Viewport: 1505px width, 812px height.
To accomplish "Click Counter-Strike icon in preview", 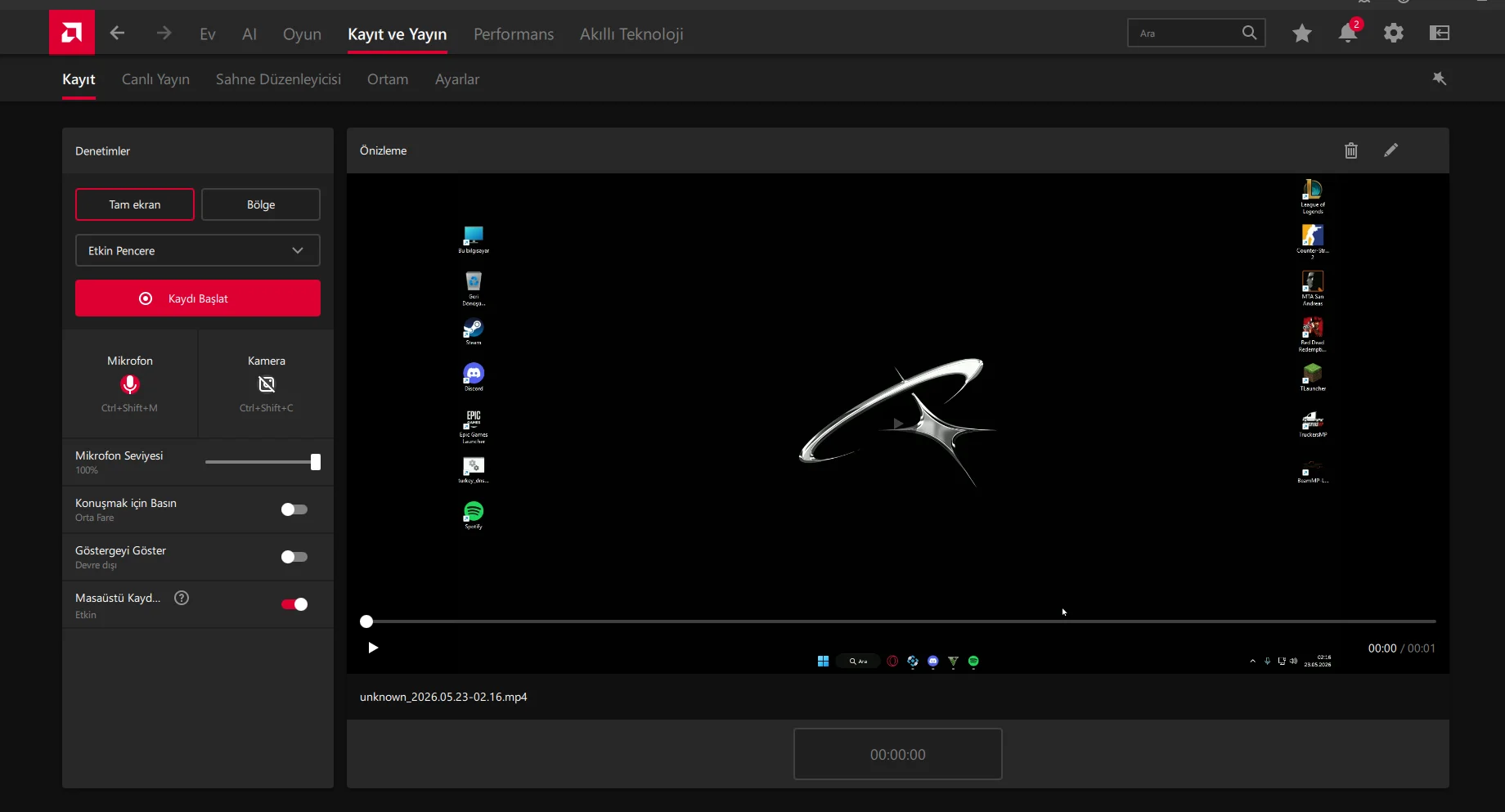I will point(1313,240).
